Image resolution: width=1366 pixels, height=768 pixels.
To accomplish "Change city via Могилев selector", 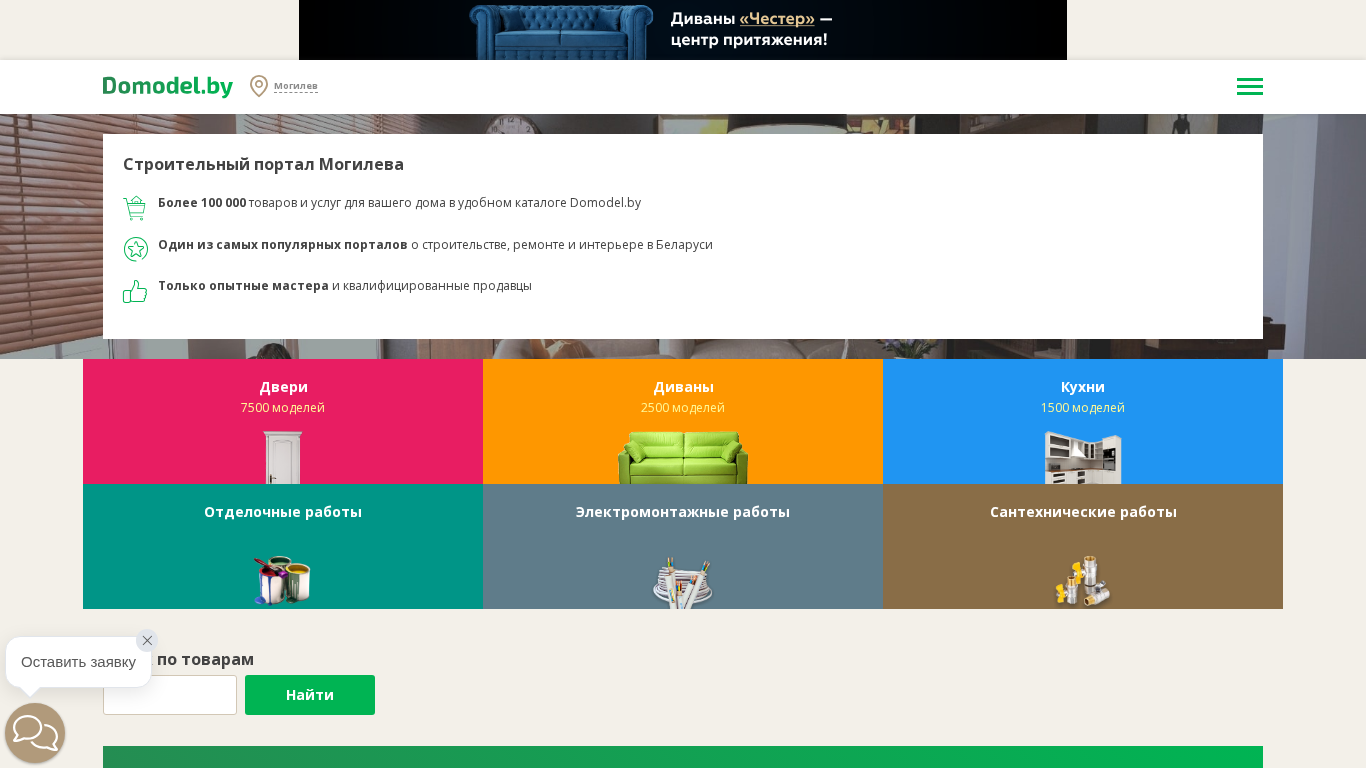I will 296,86.
